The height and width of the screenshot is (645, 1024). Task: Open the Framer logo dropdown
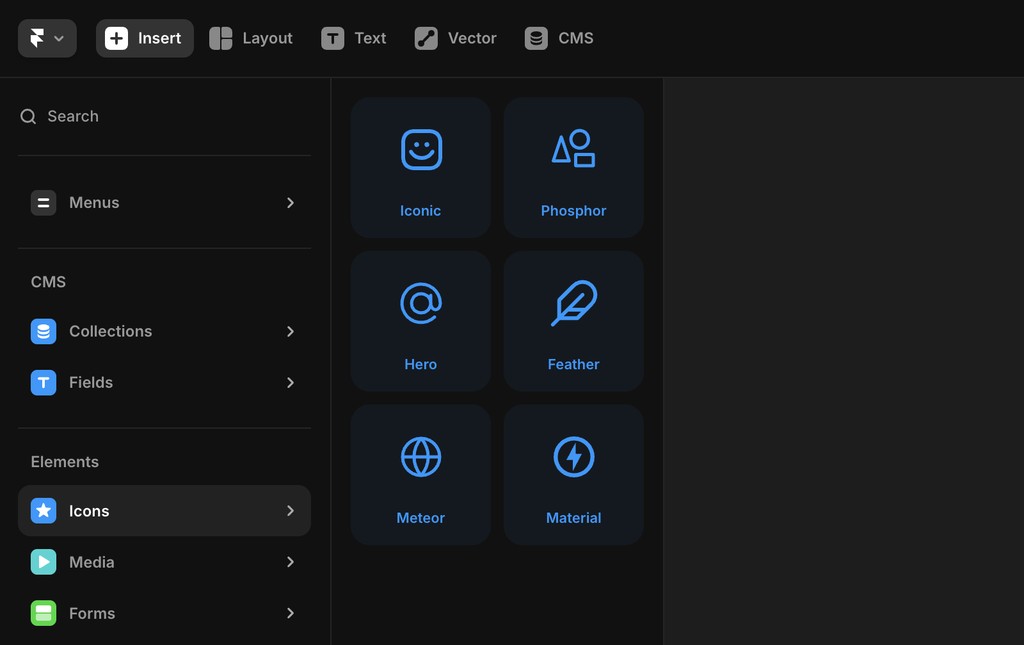(46, 37)
